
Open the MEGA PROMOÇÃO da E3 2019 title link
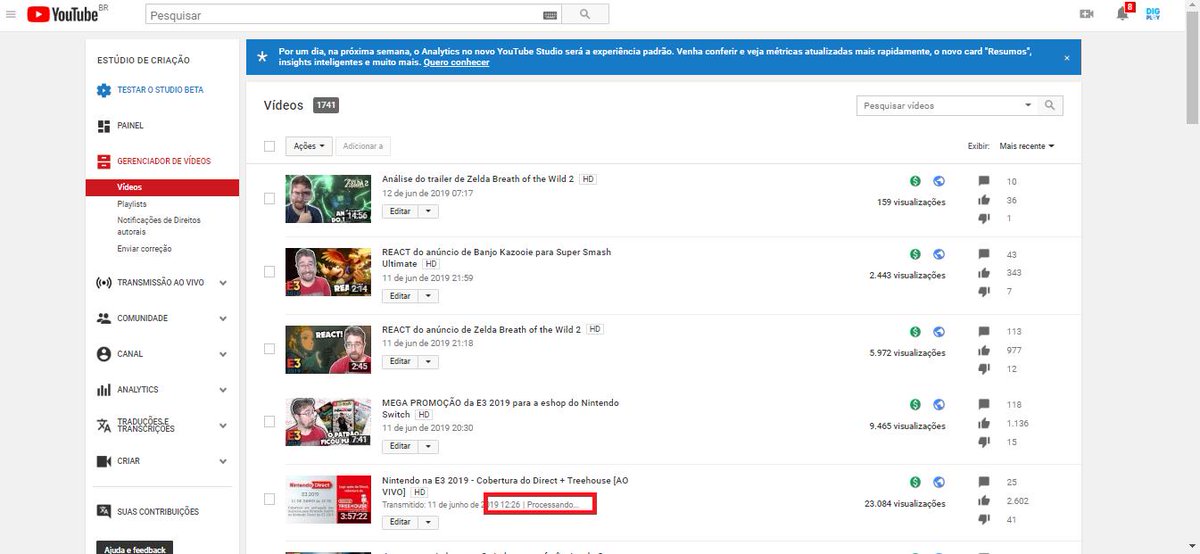pyautogui.click(x=500, y=408)
